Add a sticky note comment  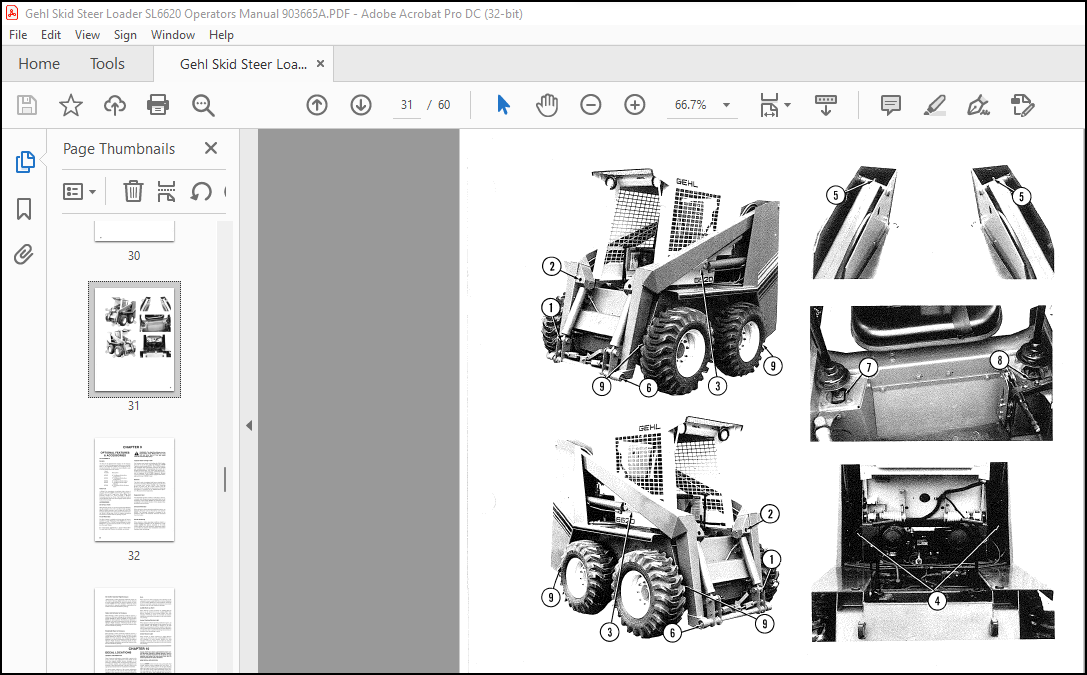pyautogui.click(x=890, y=105)
